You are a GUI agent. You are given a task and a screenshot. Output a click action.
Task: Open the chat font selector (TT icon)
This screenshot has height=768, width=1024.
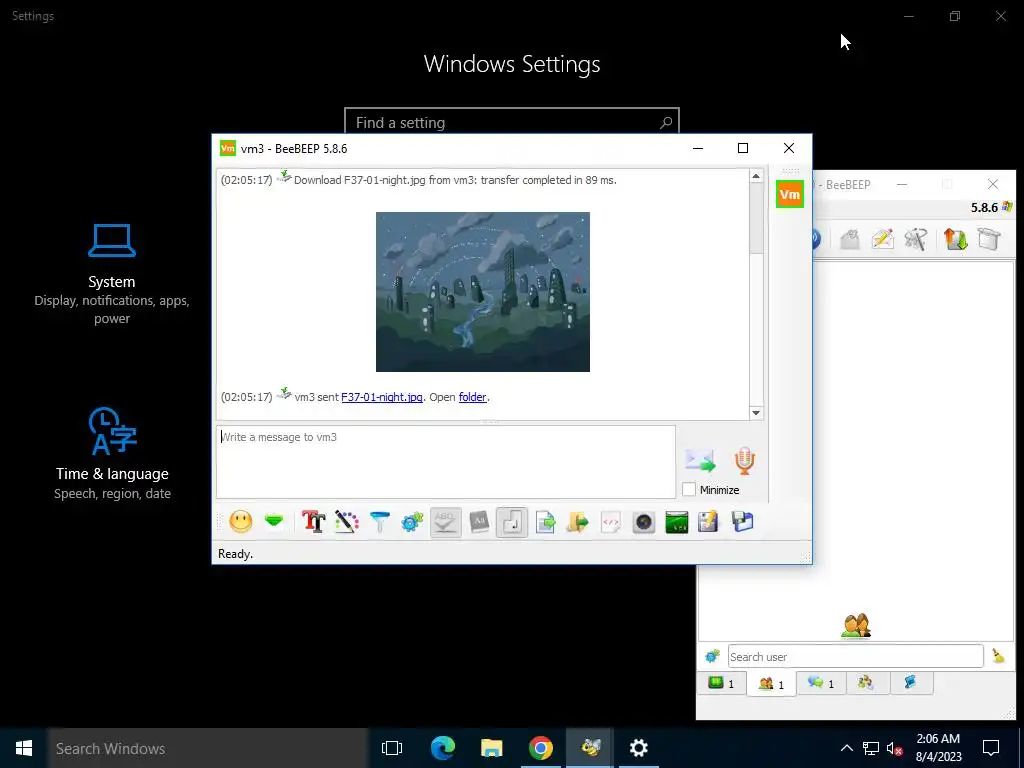[x=313, y=522]
